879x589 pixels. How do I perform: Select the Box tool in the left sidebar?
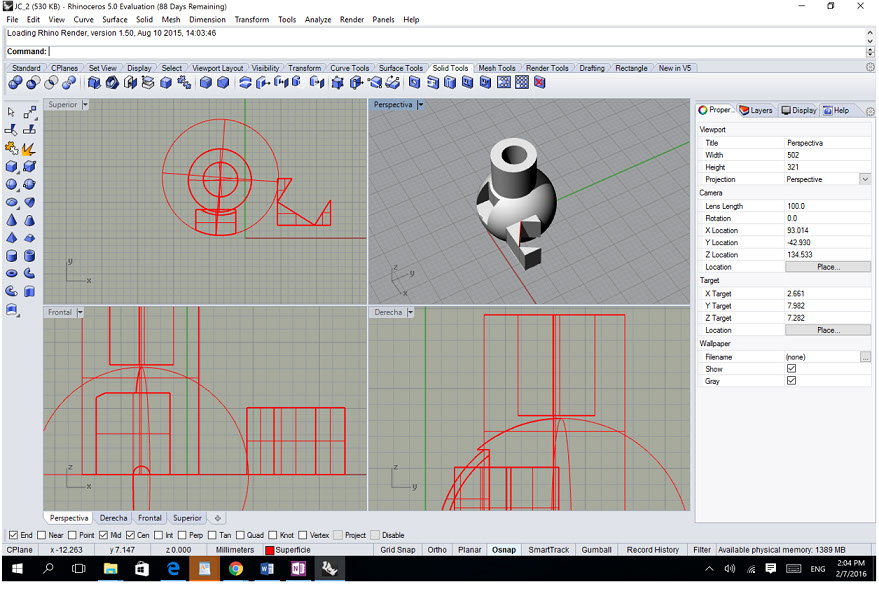(x=11, y=166)
